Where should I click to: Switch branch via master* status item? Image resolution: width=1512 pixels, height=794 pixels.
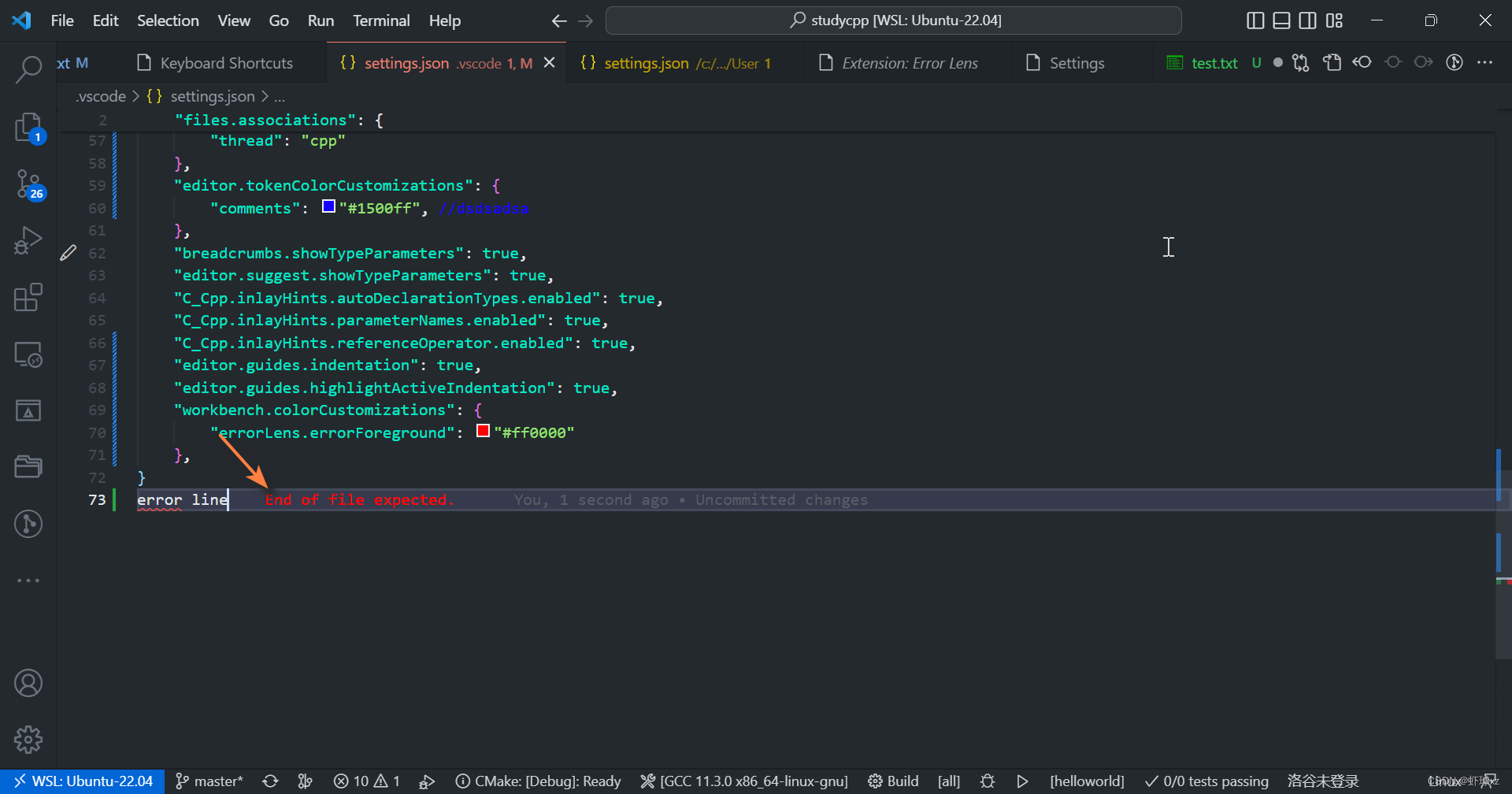pyautogui.click(x=209, y=781)
